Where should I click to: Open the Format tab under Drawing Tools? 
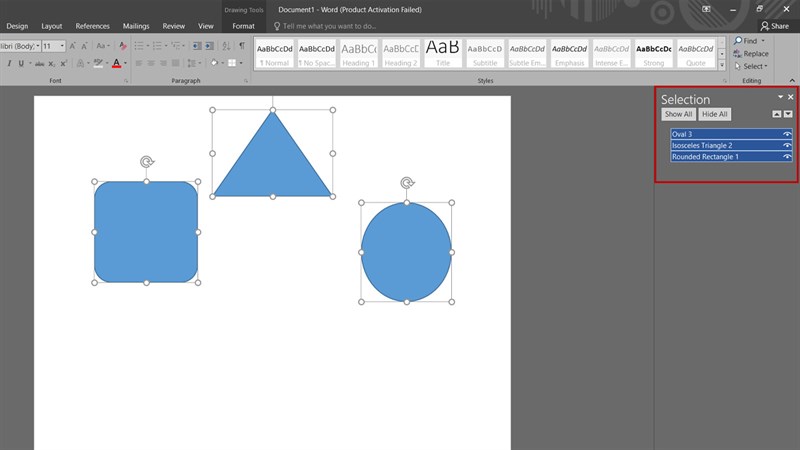click(243, 26)
